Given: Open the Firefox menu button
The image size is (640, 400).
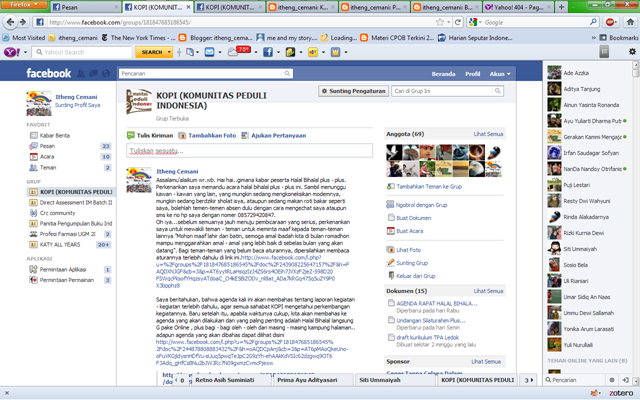Looking at the screenshot, I should 23,4.
